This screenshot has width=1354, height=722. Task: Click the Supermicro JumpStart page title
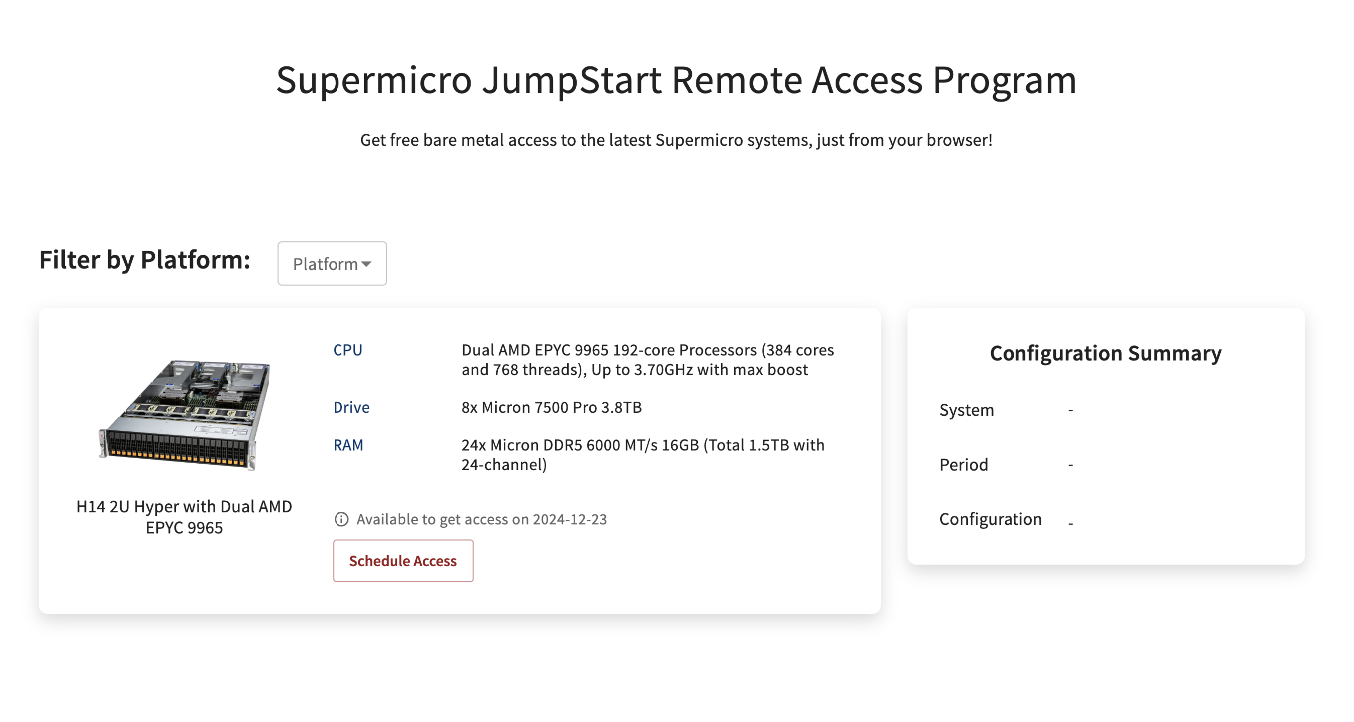click(x=676, y=80)
